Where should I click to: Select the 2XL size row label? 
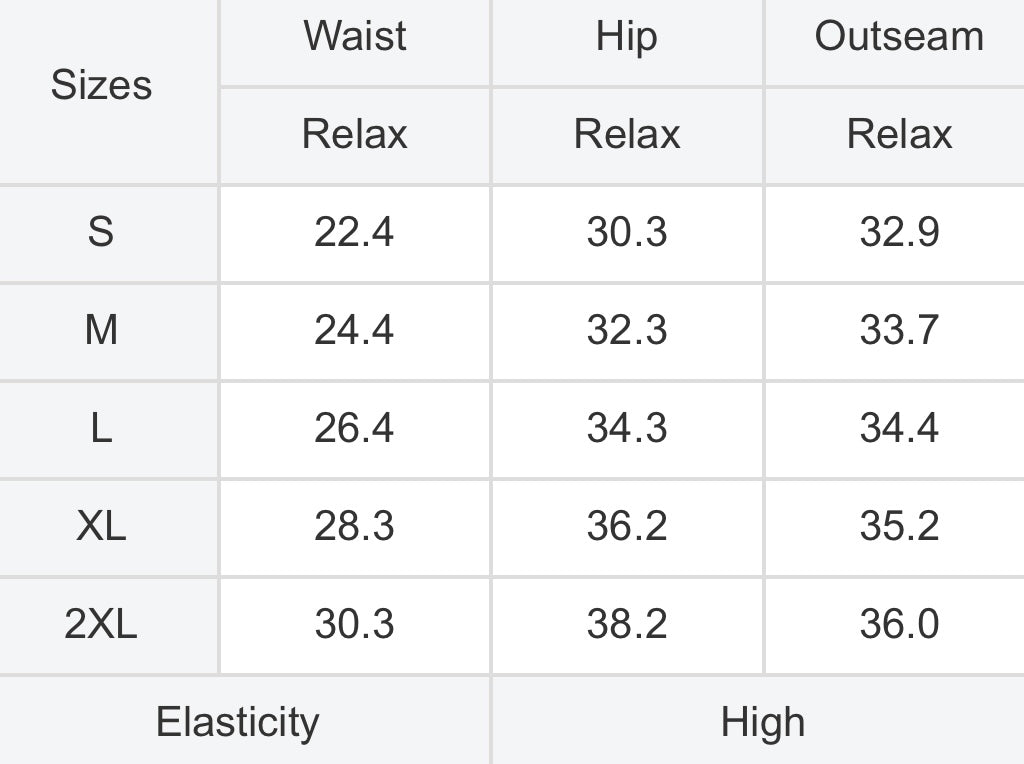[x=101, y=624]
